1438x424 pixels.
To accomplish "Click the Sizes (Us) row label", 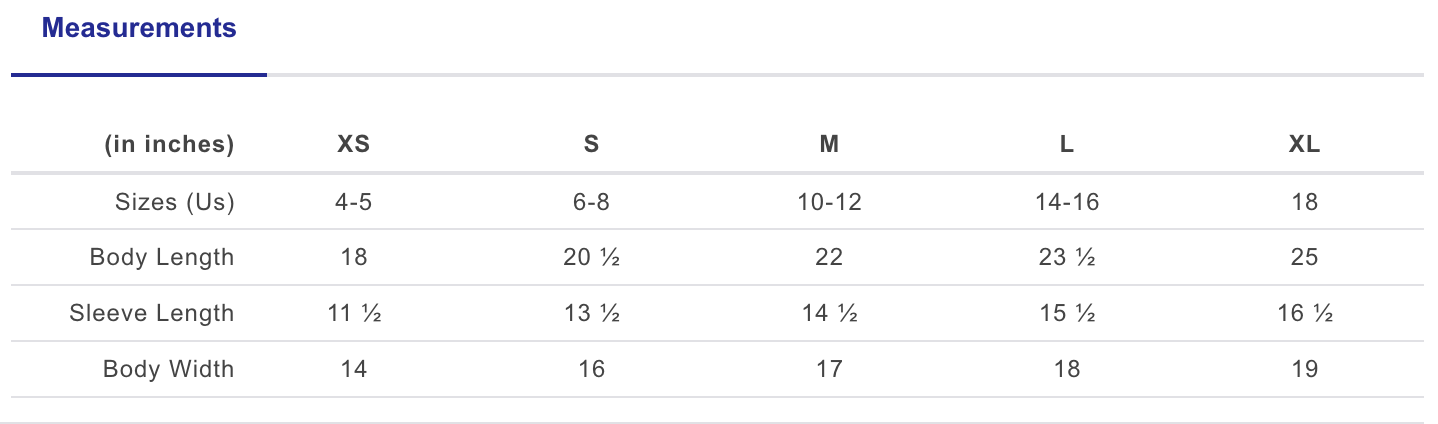I will (x=175, y=202).
